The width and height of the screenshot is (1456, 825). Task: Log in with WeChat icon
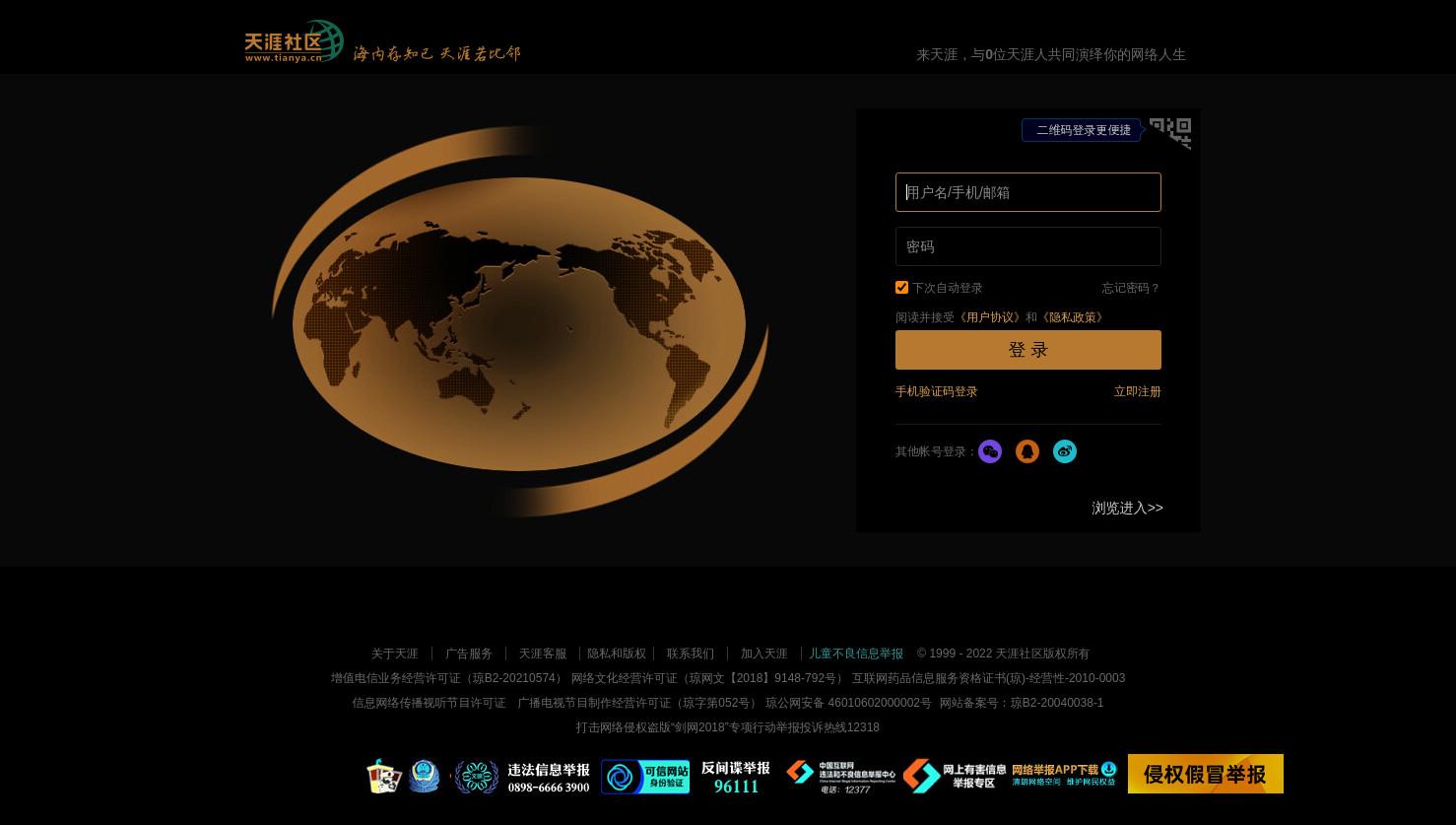pyautogui.click(x=990, y=451)
